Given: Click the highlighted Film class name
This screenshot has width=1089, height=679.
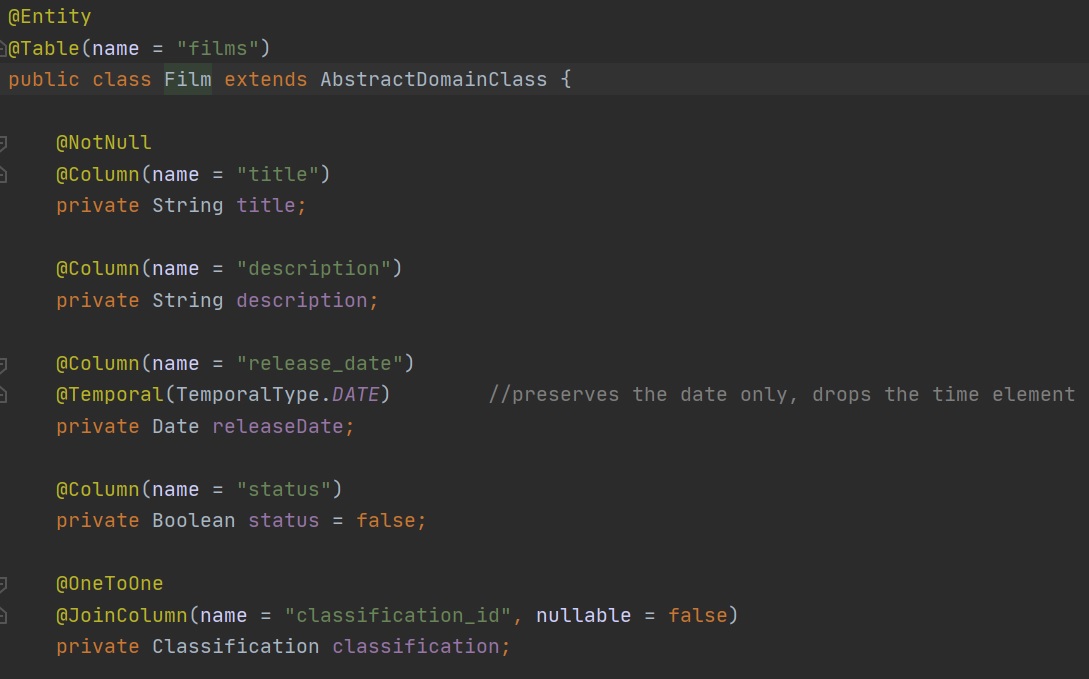Looking at the screenshot, I should (188, 79).
